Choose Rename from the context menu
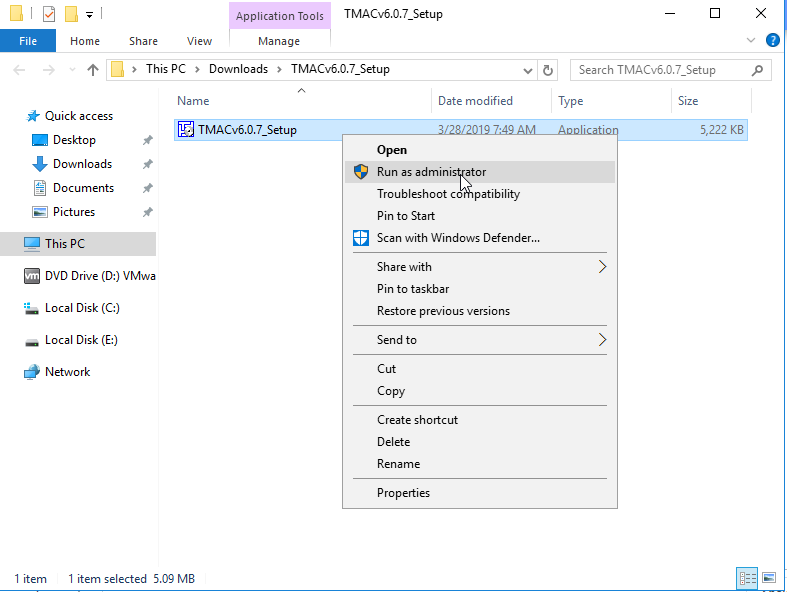The height and width of the screenshot is (592, 787). pos(479,464)
